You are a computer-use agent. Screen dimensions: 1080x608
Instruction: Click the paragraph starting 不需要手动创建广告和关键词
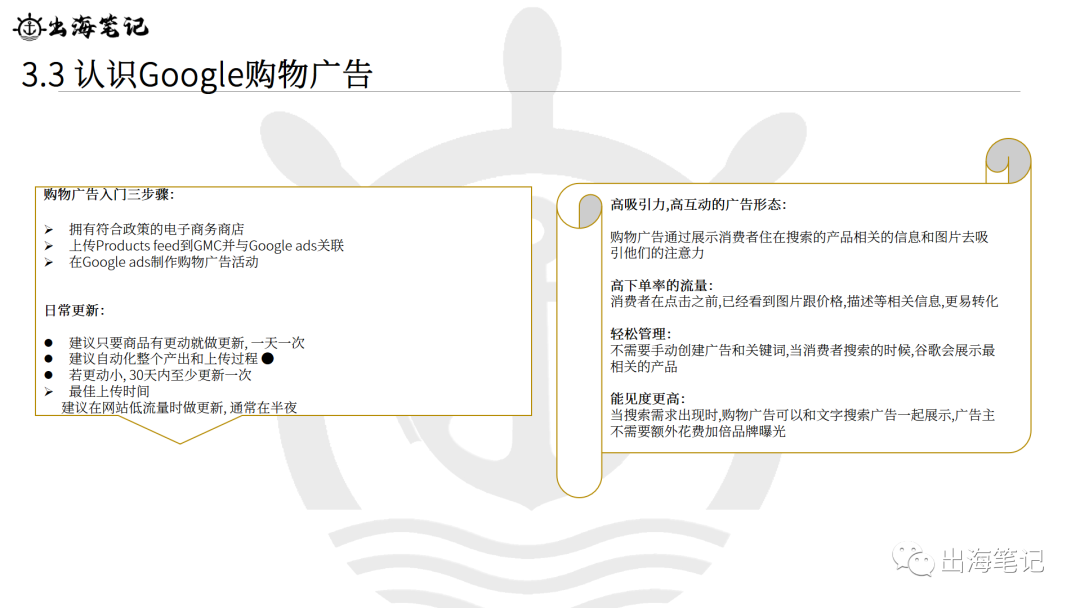[802, 358]
